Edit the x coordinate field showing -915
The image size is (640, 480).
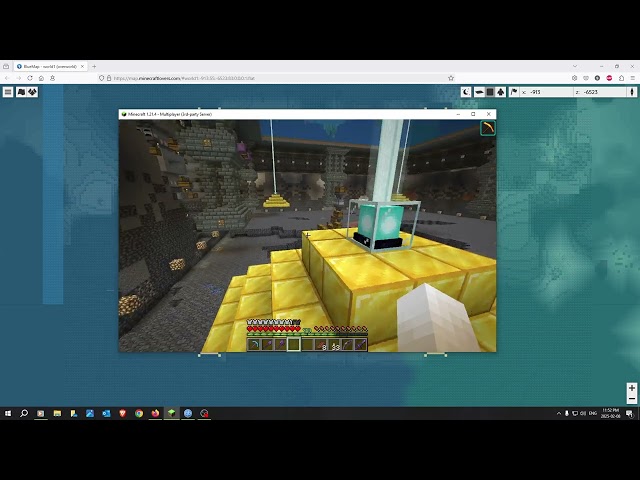click(x=547, y=92)
